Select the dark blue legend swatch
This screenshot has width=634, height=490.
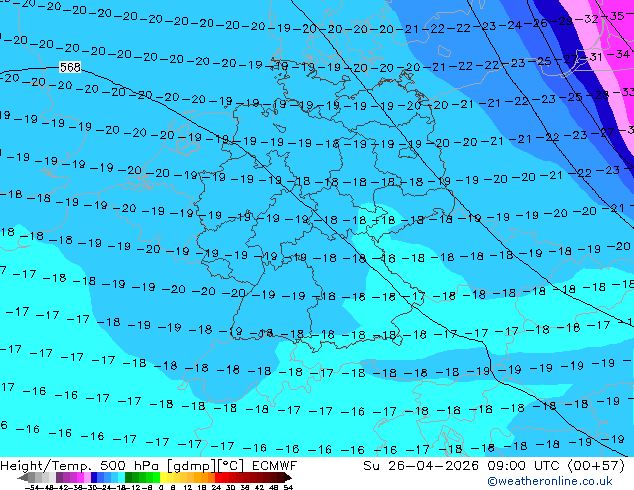(94, 477)
